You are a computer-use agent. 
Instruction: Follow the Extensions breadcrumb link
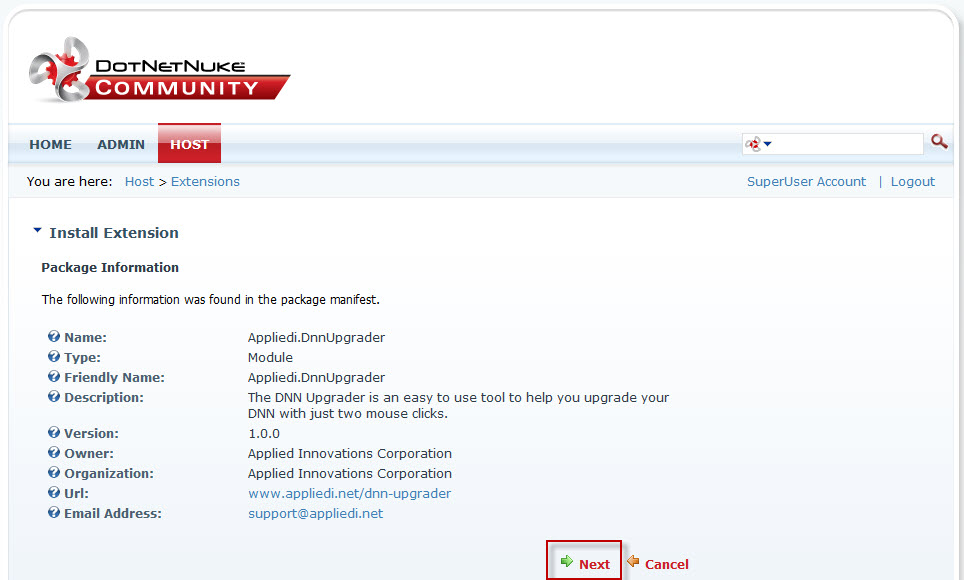point(205,181)
